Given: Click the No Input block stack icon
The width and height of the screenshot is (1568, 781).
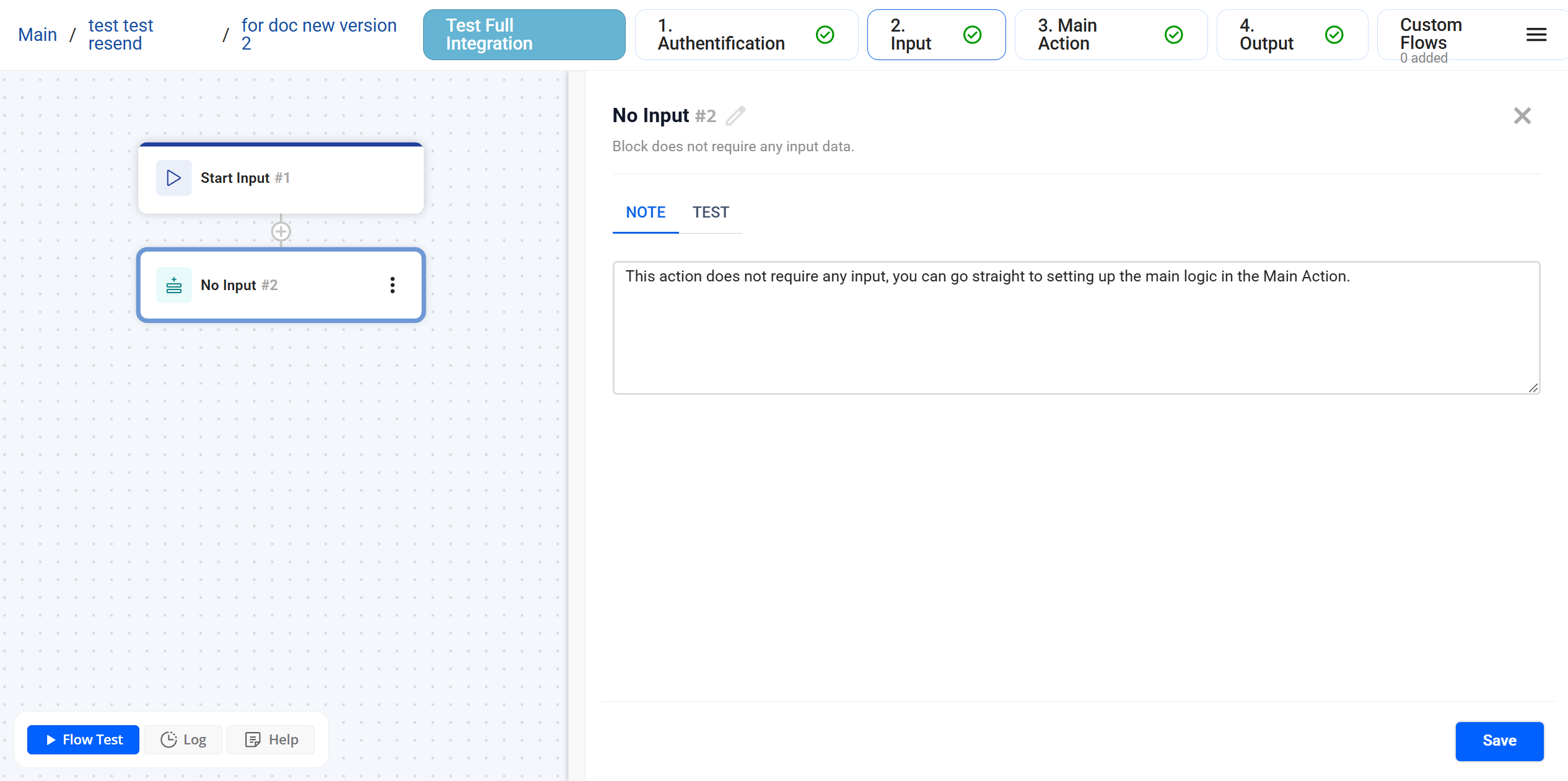Looking at the screenshot, I should (173, 285).
